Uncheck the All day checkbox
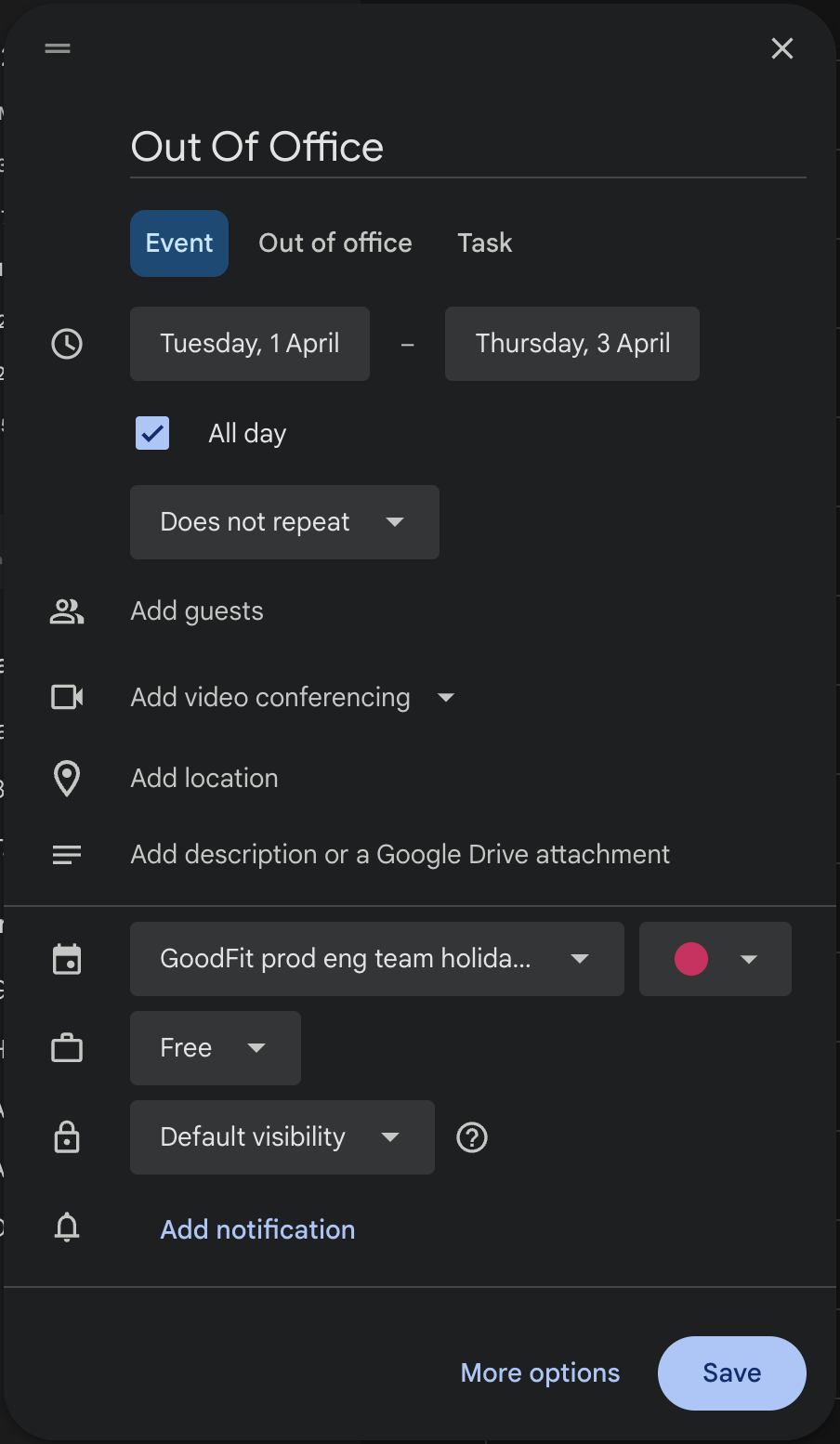 [152, 433]
